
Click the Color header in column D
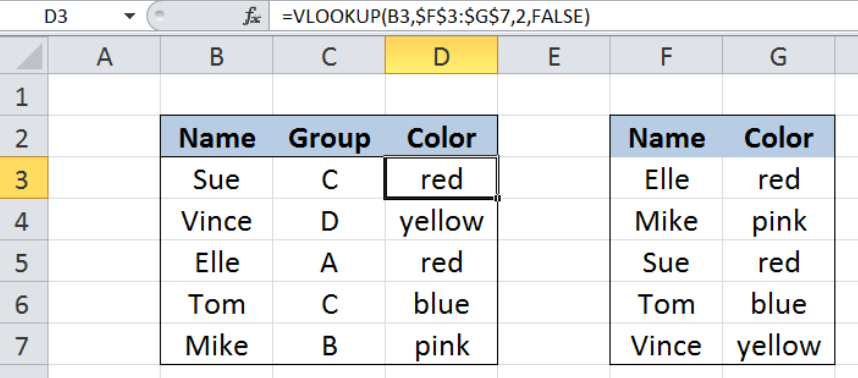[x=441, y=136]
